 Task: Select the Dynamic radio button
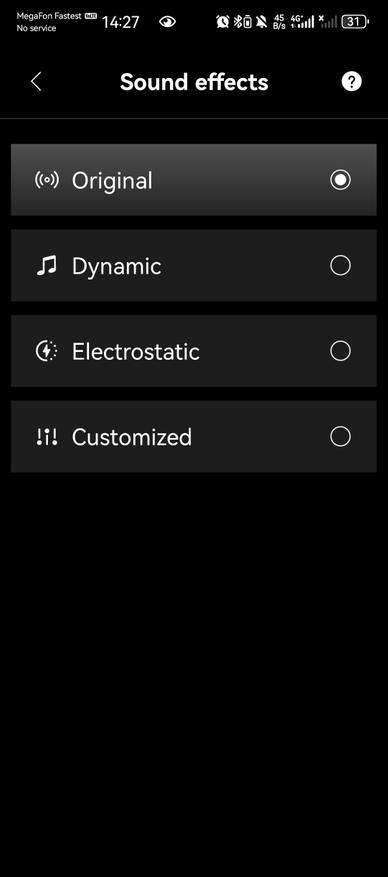[x=340, y=265]
